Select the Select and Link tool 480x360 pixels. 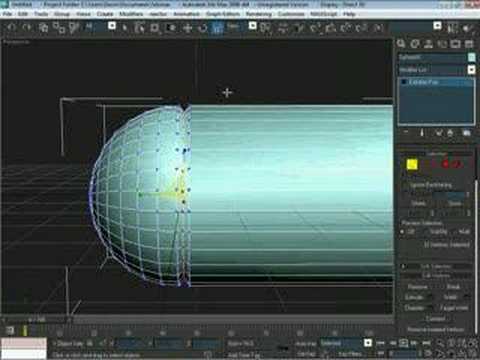click(43, 28)
